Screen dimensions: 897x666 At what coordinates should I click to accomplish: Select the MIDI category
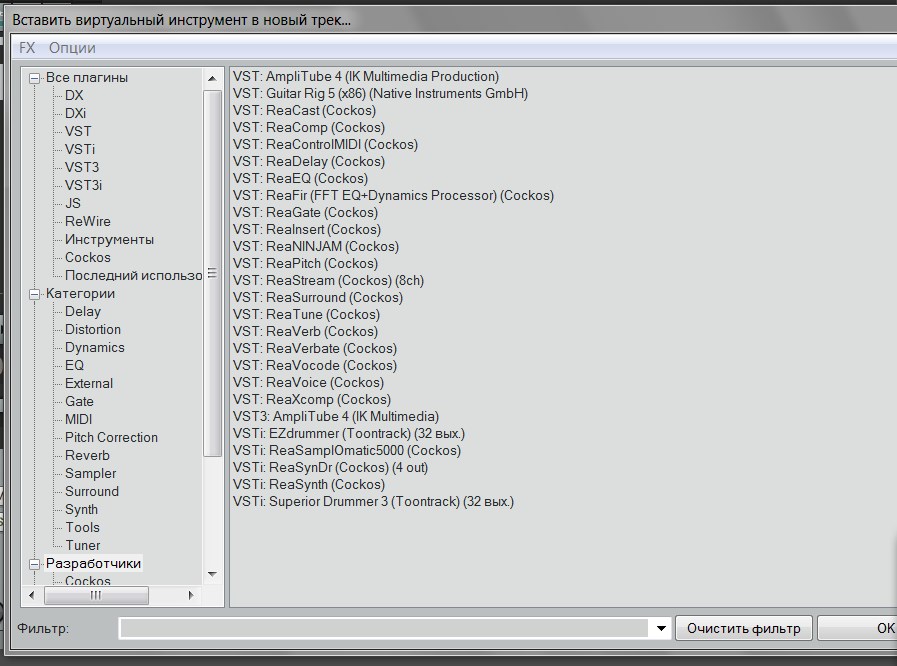point(78,420)
